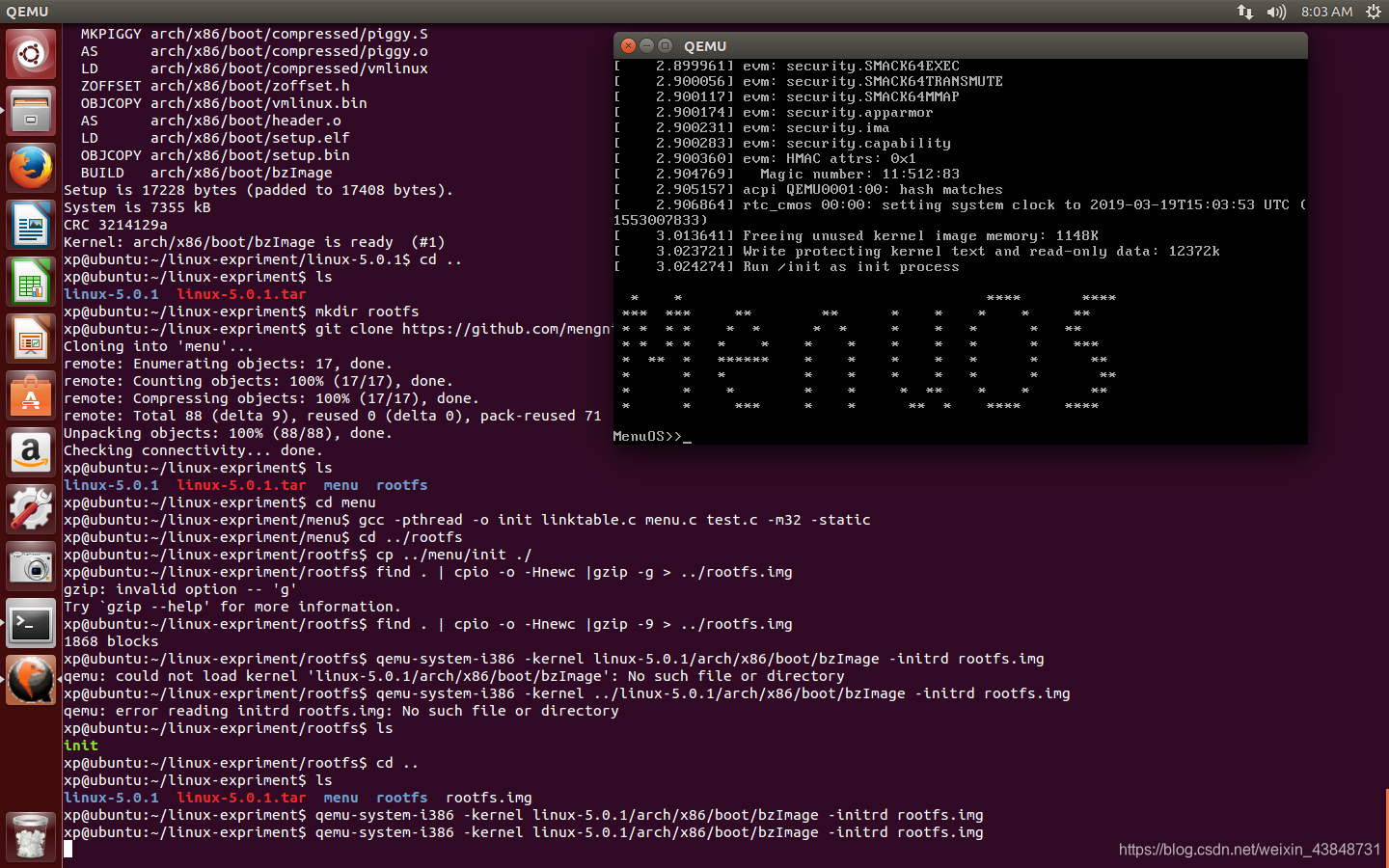Click "Cloning into 'menu'..." line
This screenshot has width=1389, height=868.
[x=159, y=346]
